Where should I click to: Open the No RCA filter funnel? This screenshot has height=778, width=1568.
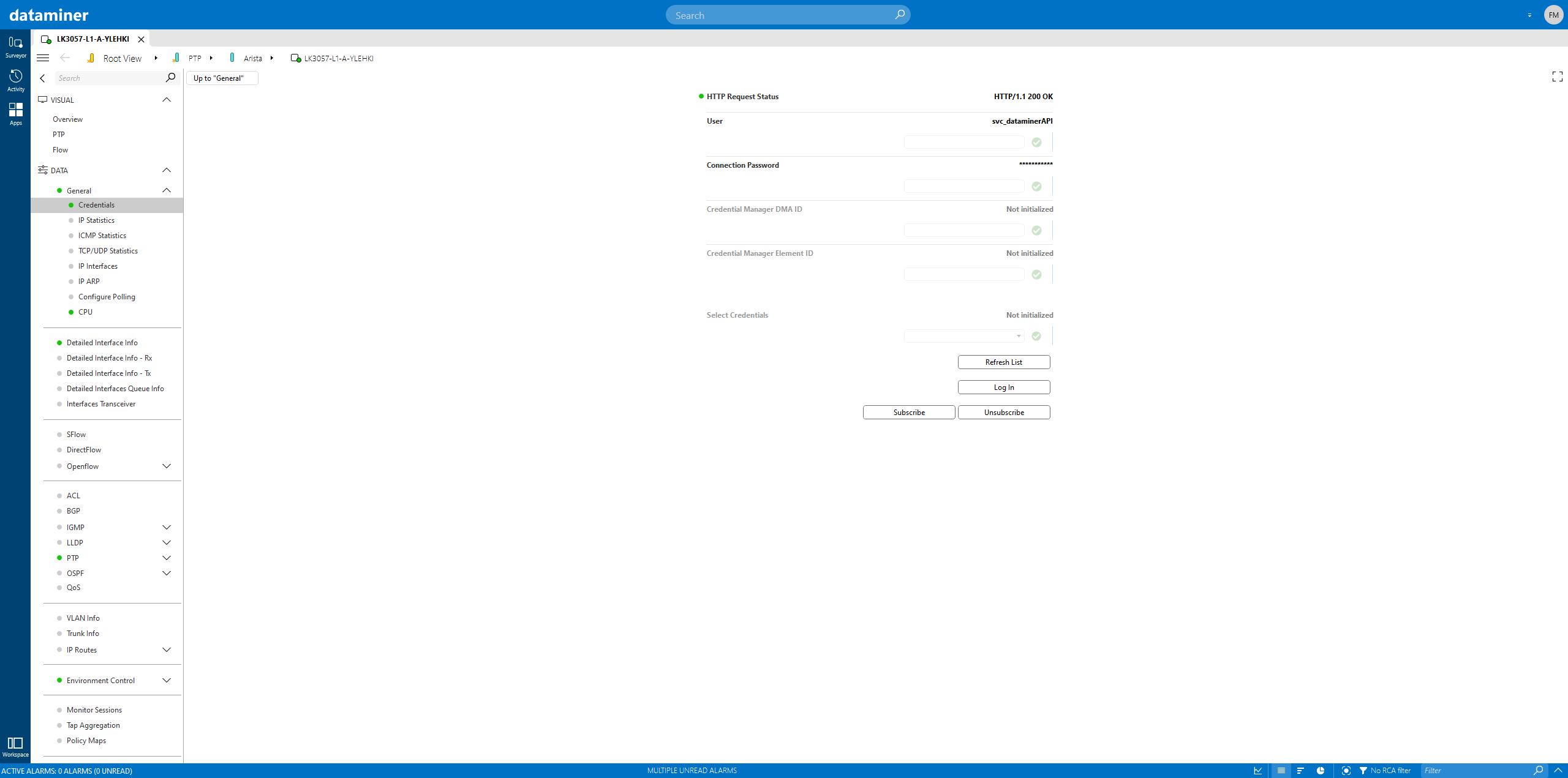click(x=1363, y=771)
